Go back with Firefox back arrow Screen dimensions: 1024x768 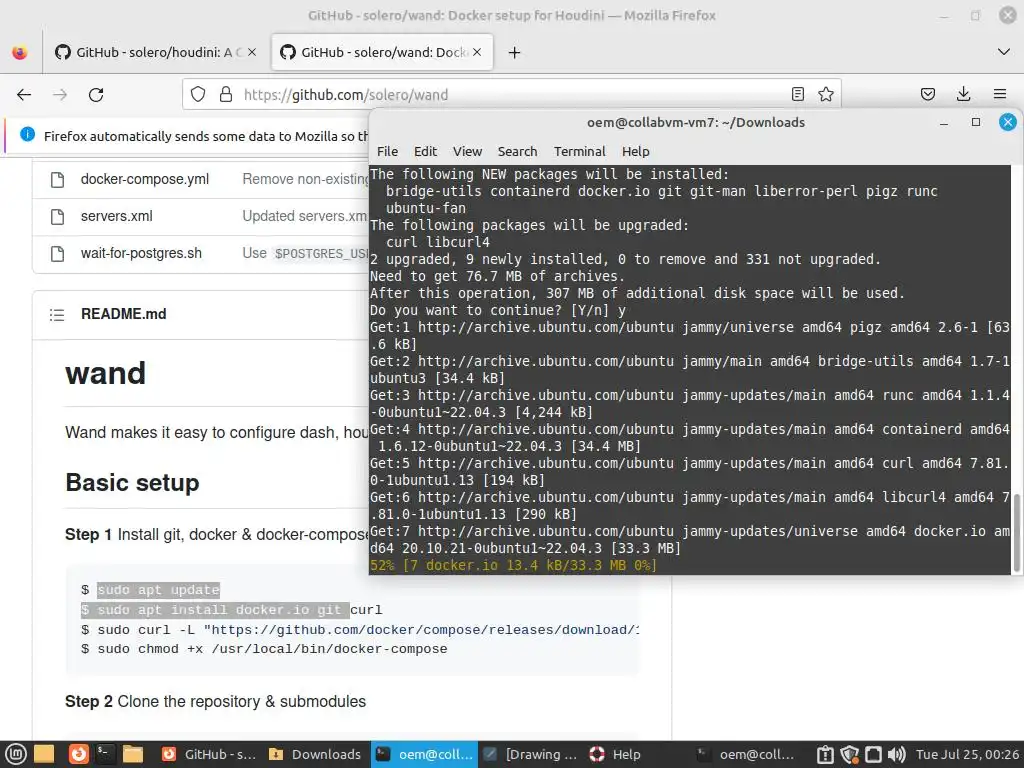tap(24, 95)
